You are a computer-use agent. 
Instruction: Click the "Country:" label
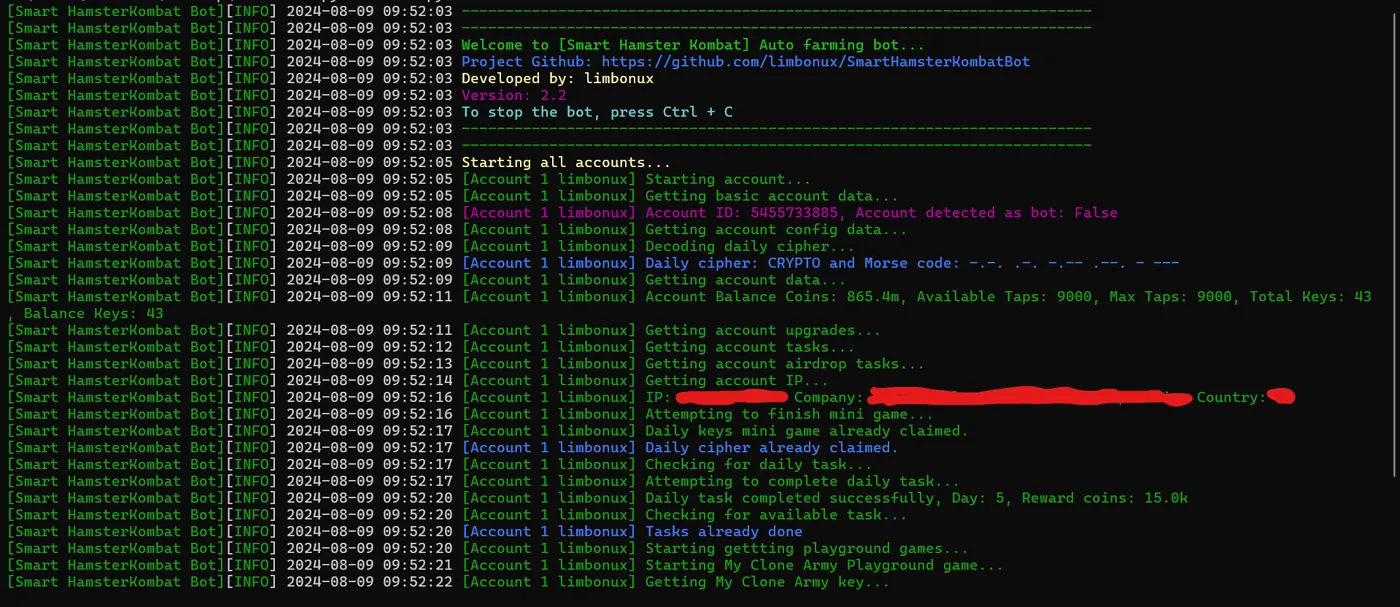tap(1231, 398)
